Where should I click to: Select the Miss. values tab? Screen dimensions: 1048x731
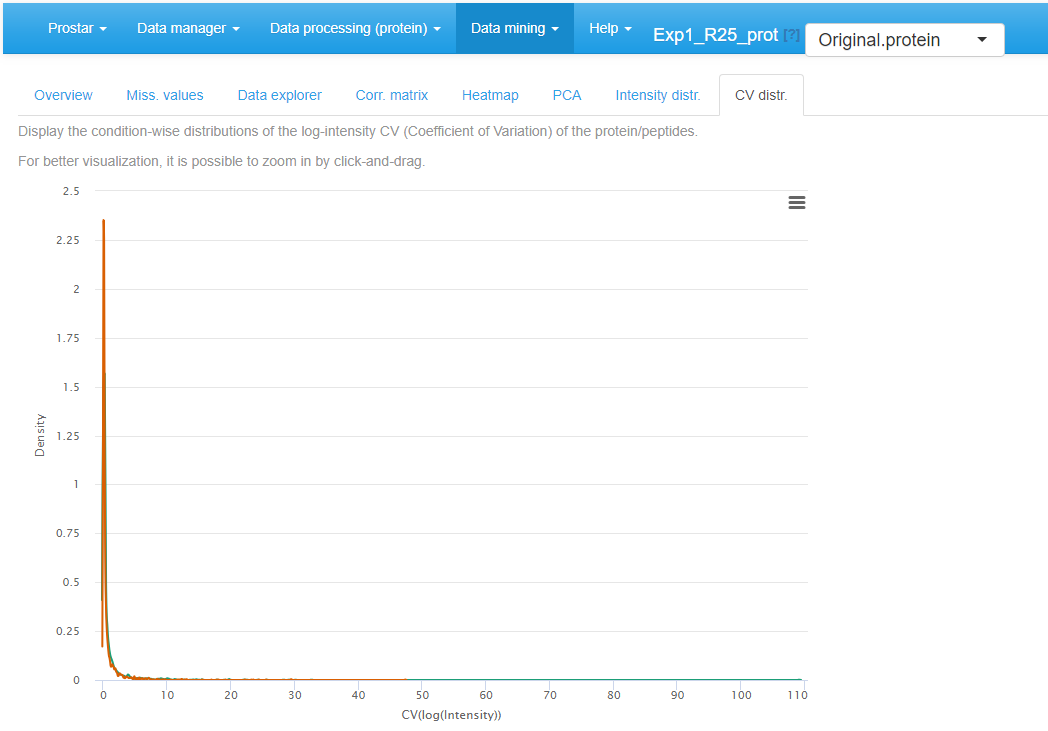pos(165,94)
